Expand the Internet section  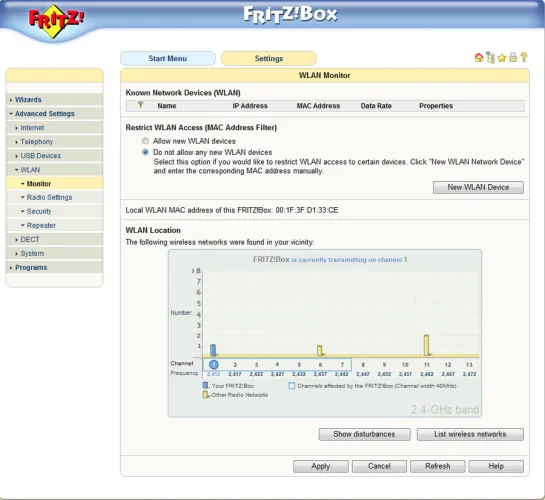click(x=54, y=128)
